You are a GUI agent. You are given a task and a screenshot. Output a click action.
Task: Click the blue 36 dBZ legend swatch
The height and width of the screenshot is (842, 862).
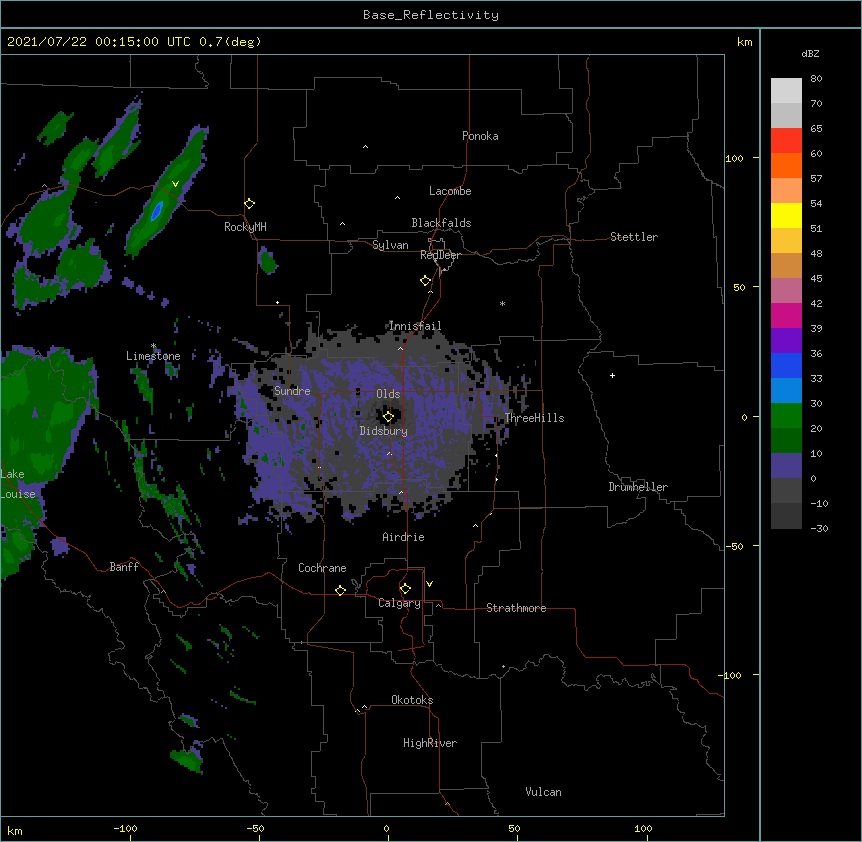pos(786,365)
